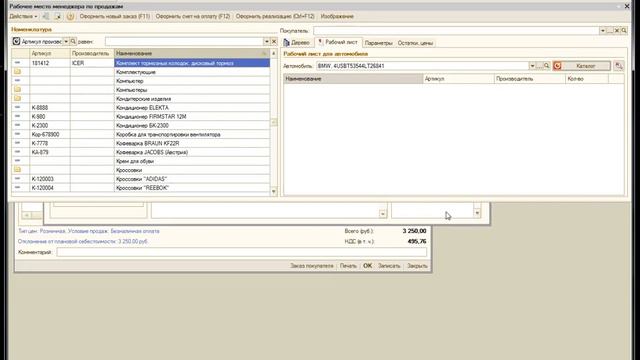Select row with article 181412
The width and height of the screenshot is (640, 360).
[141, 63]
